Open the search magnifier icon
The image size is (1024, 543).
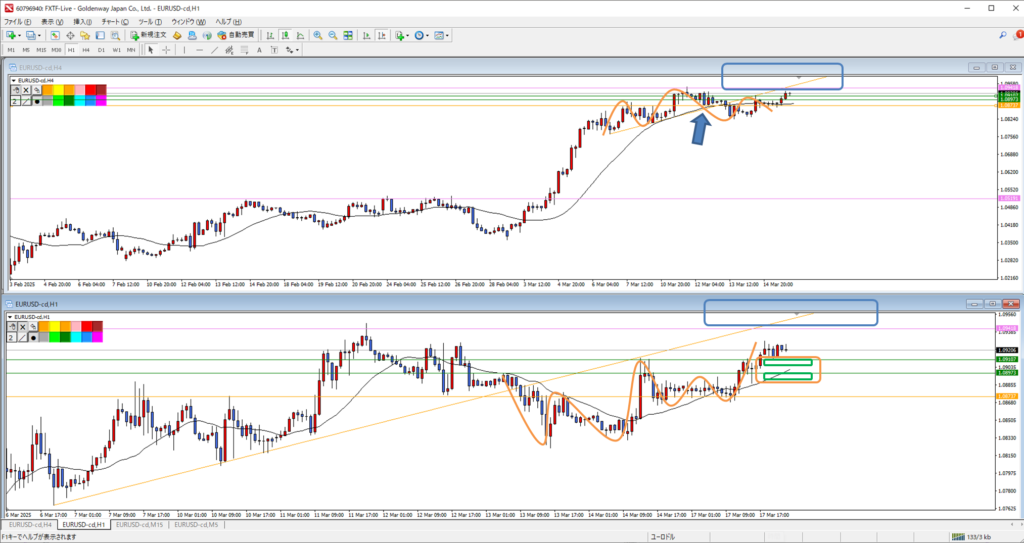tap(1002, 35)
